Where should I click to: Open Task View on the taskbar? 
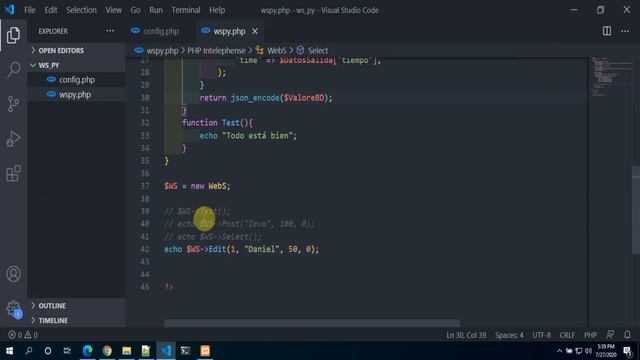pyautogui.click(x=67, y=351)
